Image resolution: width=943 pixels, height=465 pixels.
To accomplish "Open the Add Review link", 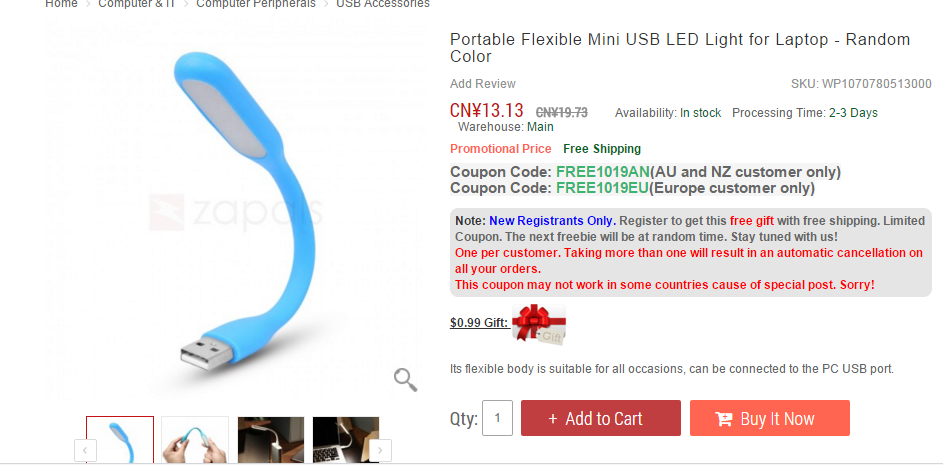I will (x=483, y=84).
